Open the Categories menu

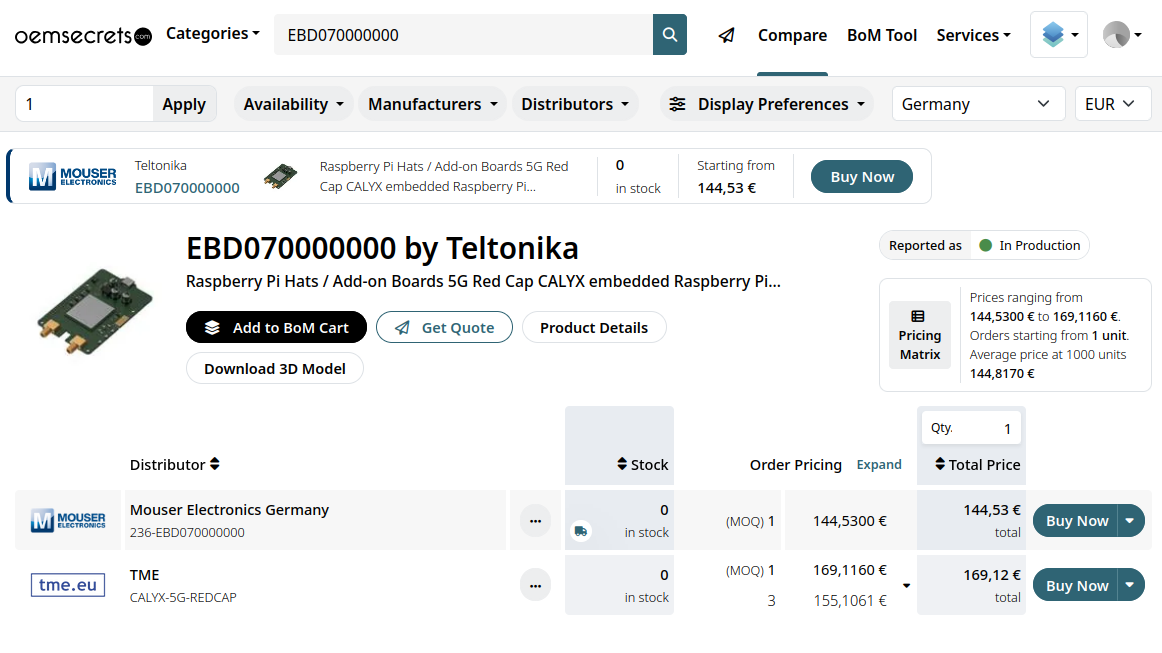pos(212,34)
